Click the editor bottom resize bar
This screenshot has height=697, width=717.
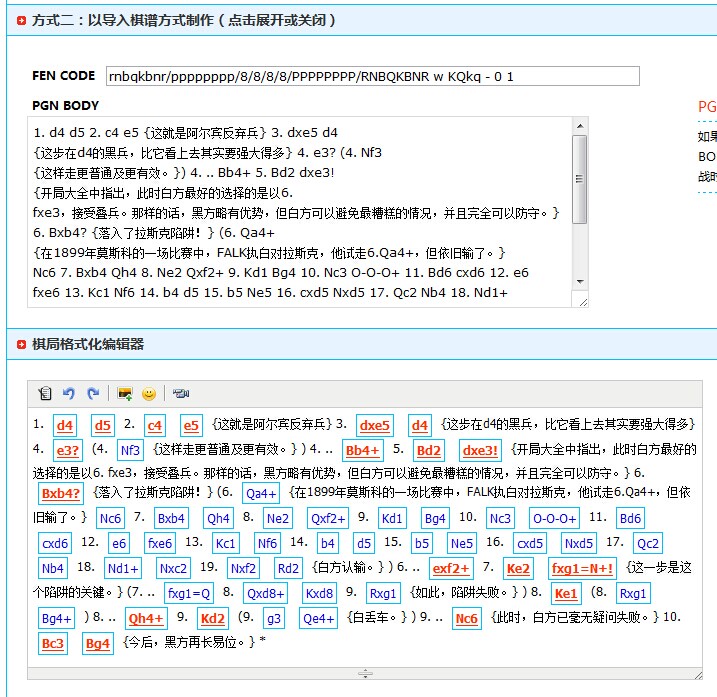[x=365, y=673]
